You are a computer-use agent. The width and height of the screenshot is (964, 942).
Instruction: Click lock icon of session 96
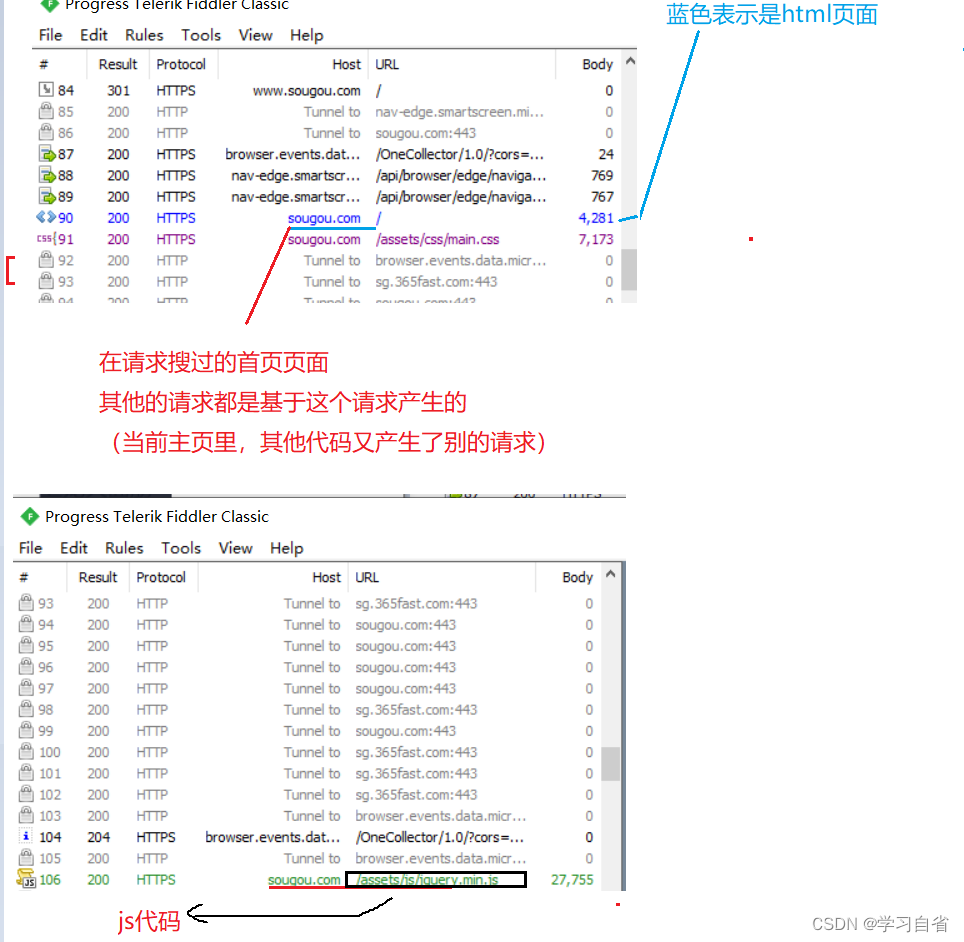tap(26, 667)
